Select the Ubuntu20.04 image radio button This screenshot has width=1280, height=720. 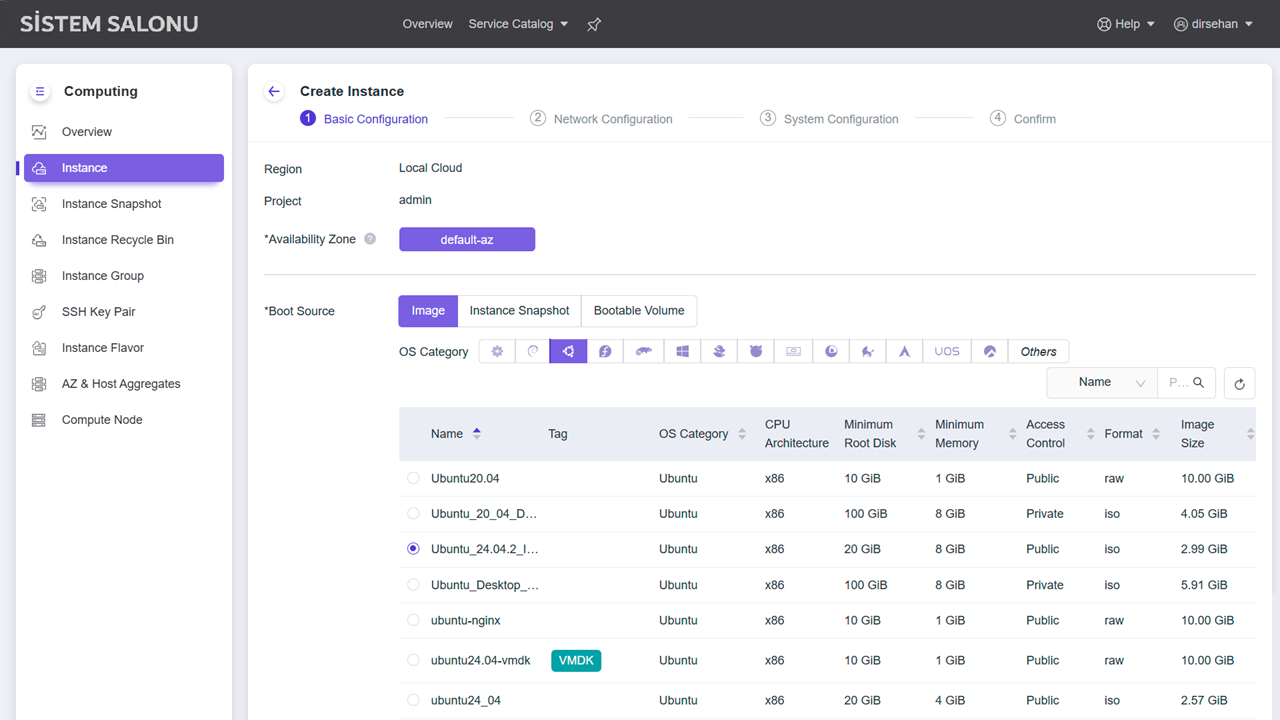tap(413, 478)
